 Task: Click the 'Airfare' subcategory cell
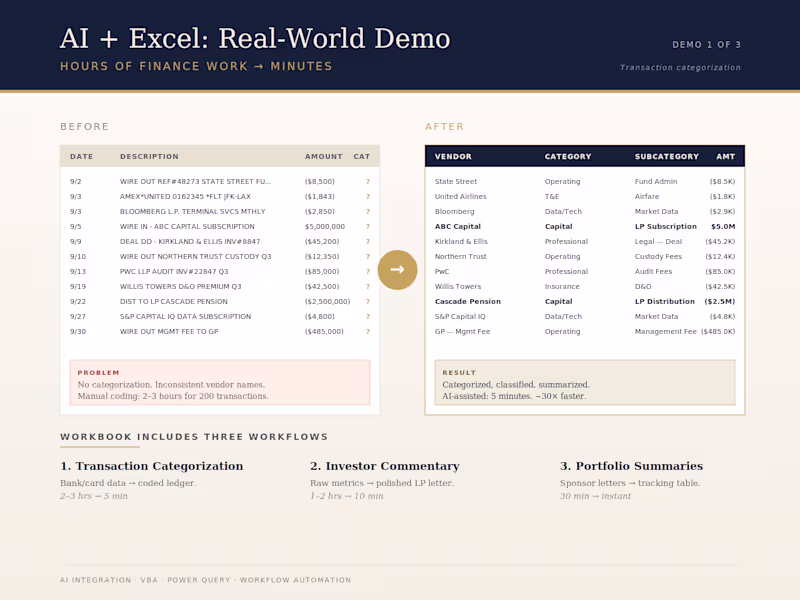pos(647,196)
